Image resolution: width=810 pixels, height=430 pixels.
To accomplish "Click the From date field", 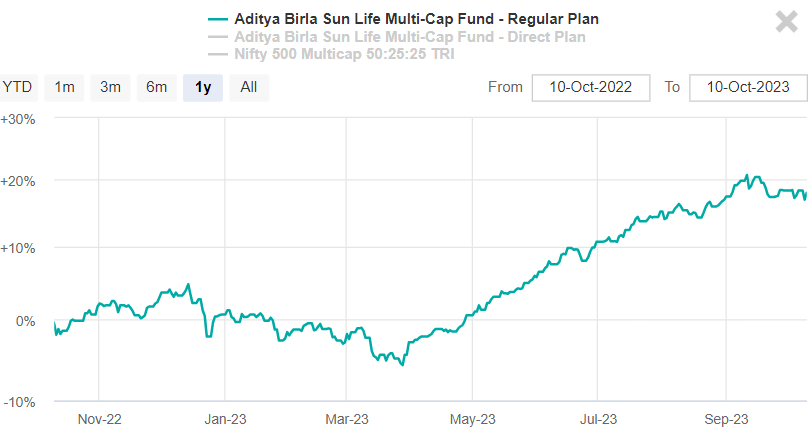I will [591, 87].
